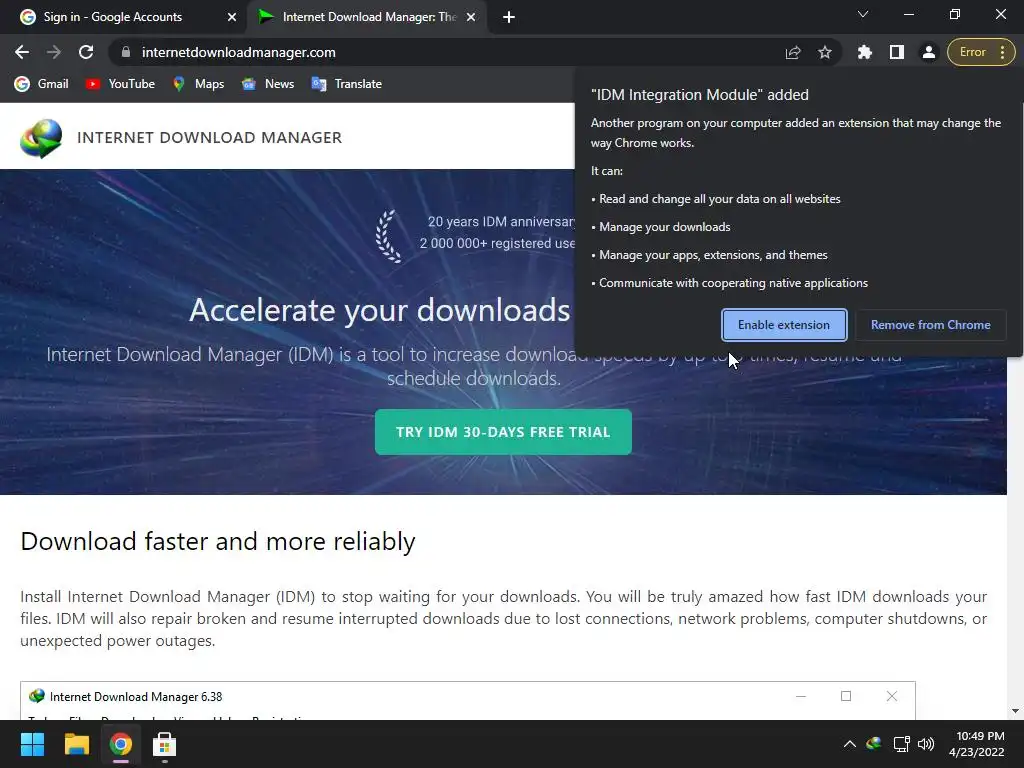Go forward with the forward arrow
The width and height of the screenshot is (1024, 768).
[x=54, y=52]
